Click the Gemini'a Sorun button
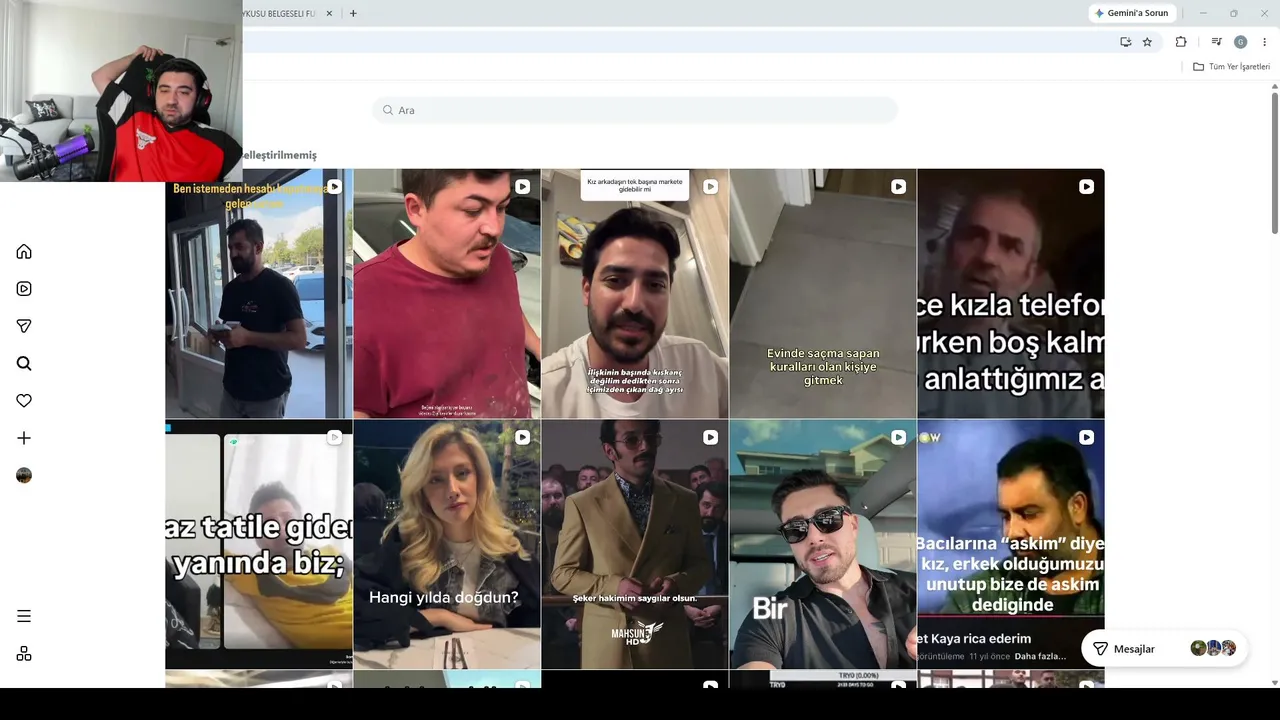Image resolution: width=1280 pixels, height=720 pixels. 1131,13
